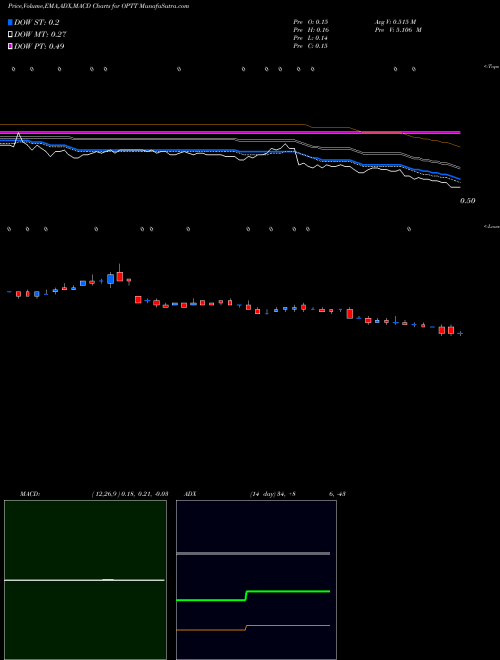Click the green line in ADX panel
Screen dimensions: 500x660
coord(253,595)
